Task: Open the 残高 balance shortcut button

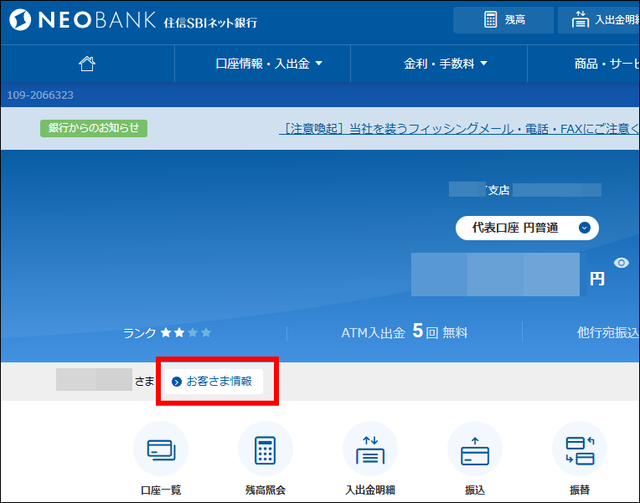Action: coord(503,20)
